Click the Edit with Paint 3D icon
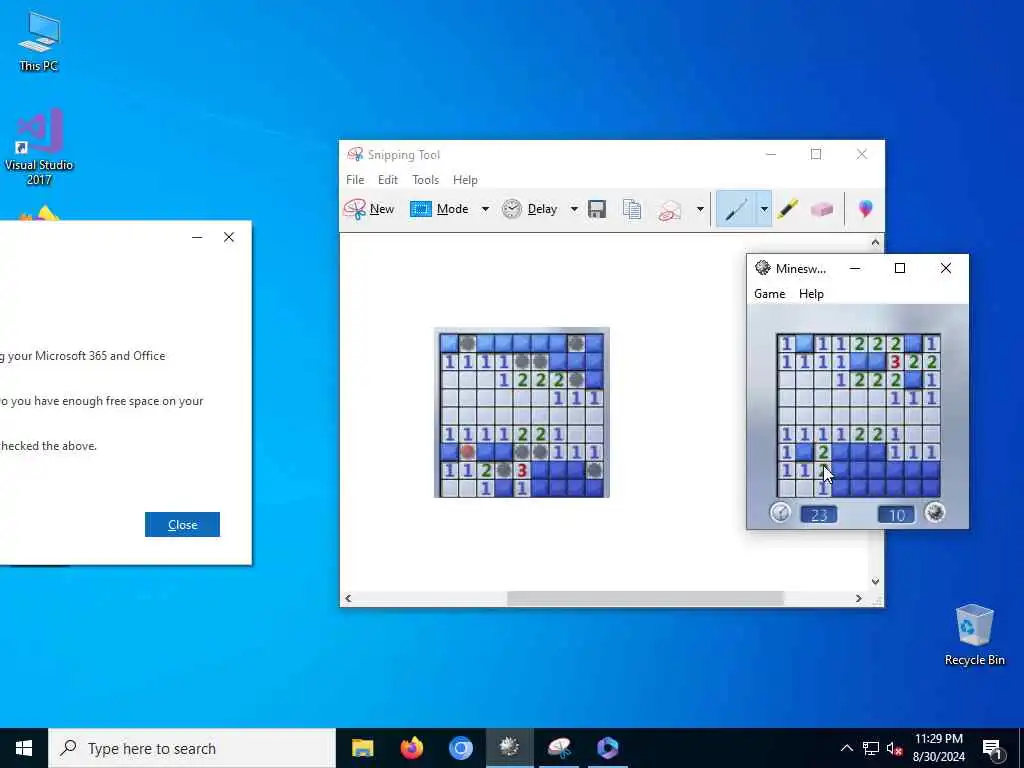 pyautogui.click(x=865, y=209)
